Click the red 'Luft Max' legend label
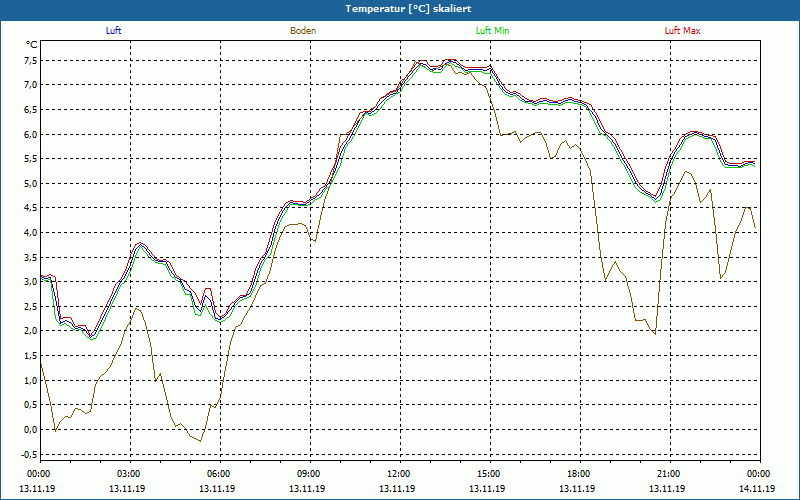This screenshot has height=500, width=800. tap(682, 31)
